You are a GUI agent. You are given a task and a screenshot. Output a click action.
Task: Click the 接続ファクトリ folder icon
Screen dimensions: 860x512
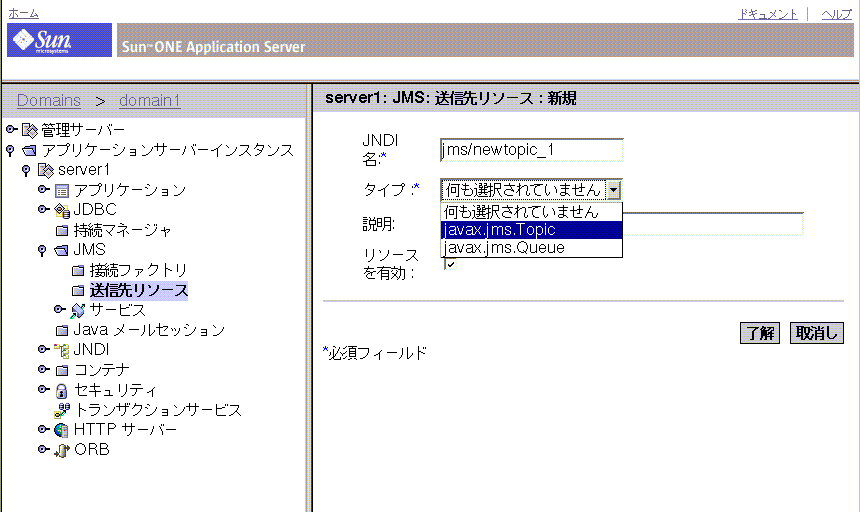[x=78, y=270]
